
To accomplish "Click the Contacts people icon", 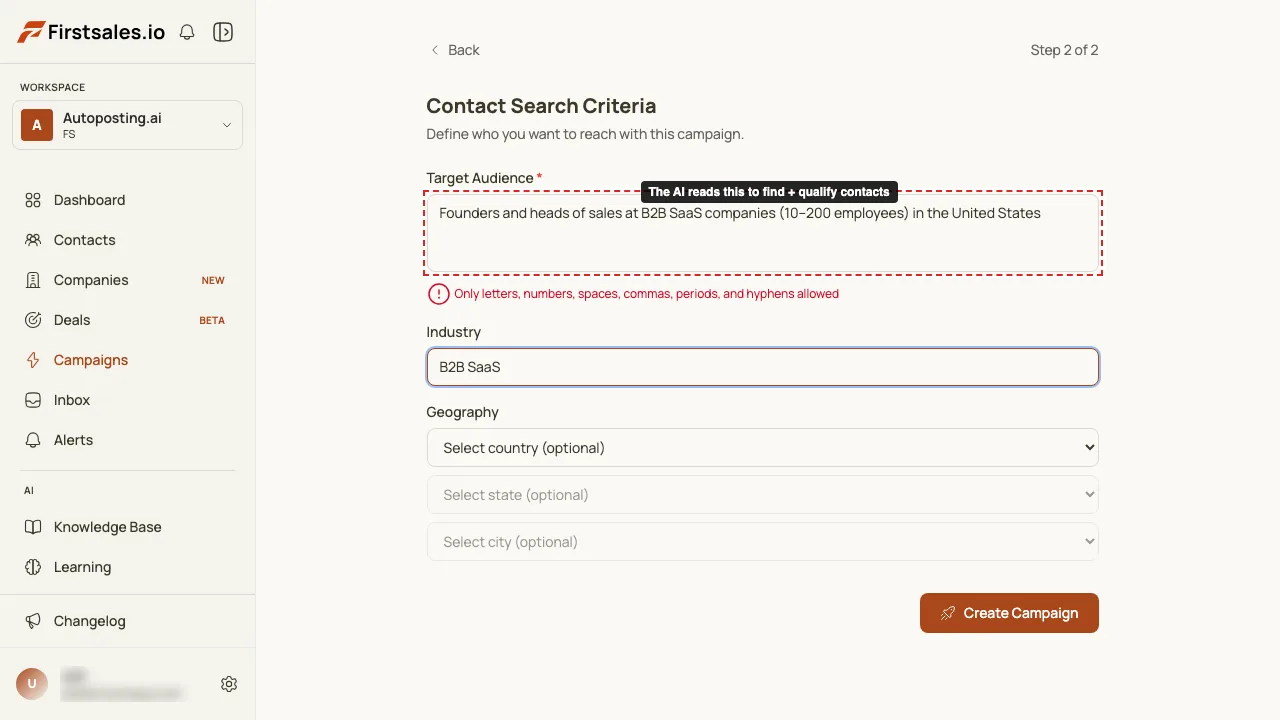I will click(33, 240).
